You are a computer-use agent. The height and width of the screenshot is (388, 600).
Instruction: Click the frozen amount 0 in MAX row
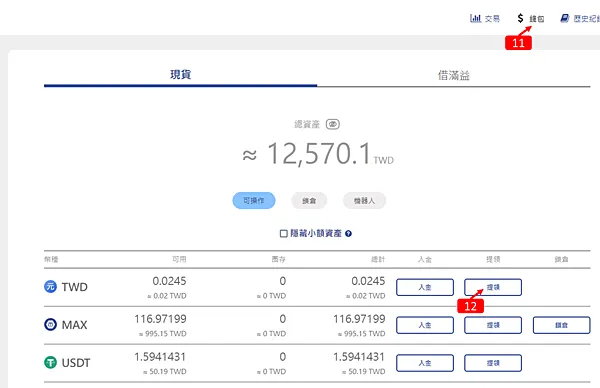pyautogui.click(x=282, y=319)
